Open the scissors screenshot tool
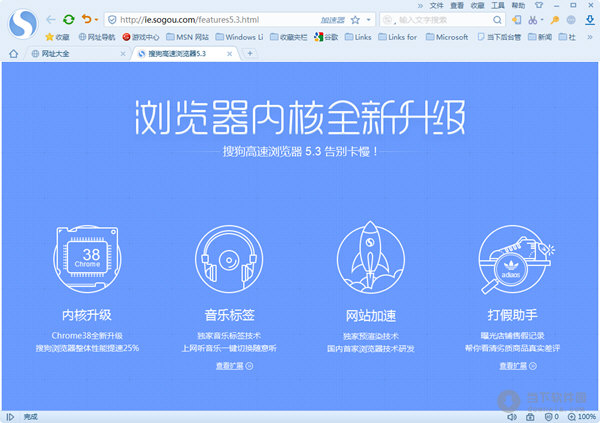The height and width of the screenshot is (423, 600). click(532, 20)
